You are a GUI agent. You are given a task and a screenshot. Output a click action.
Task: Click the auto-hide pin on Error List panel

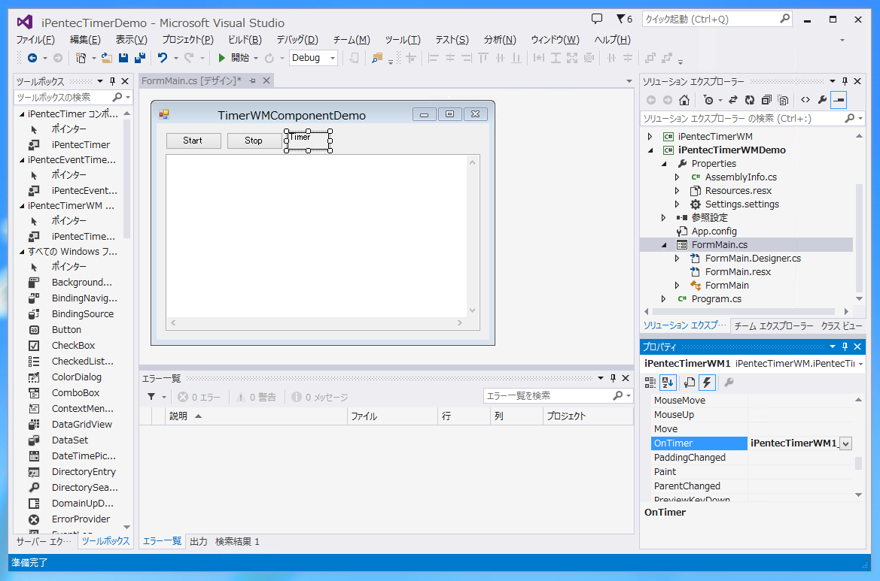[613, 378]
